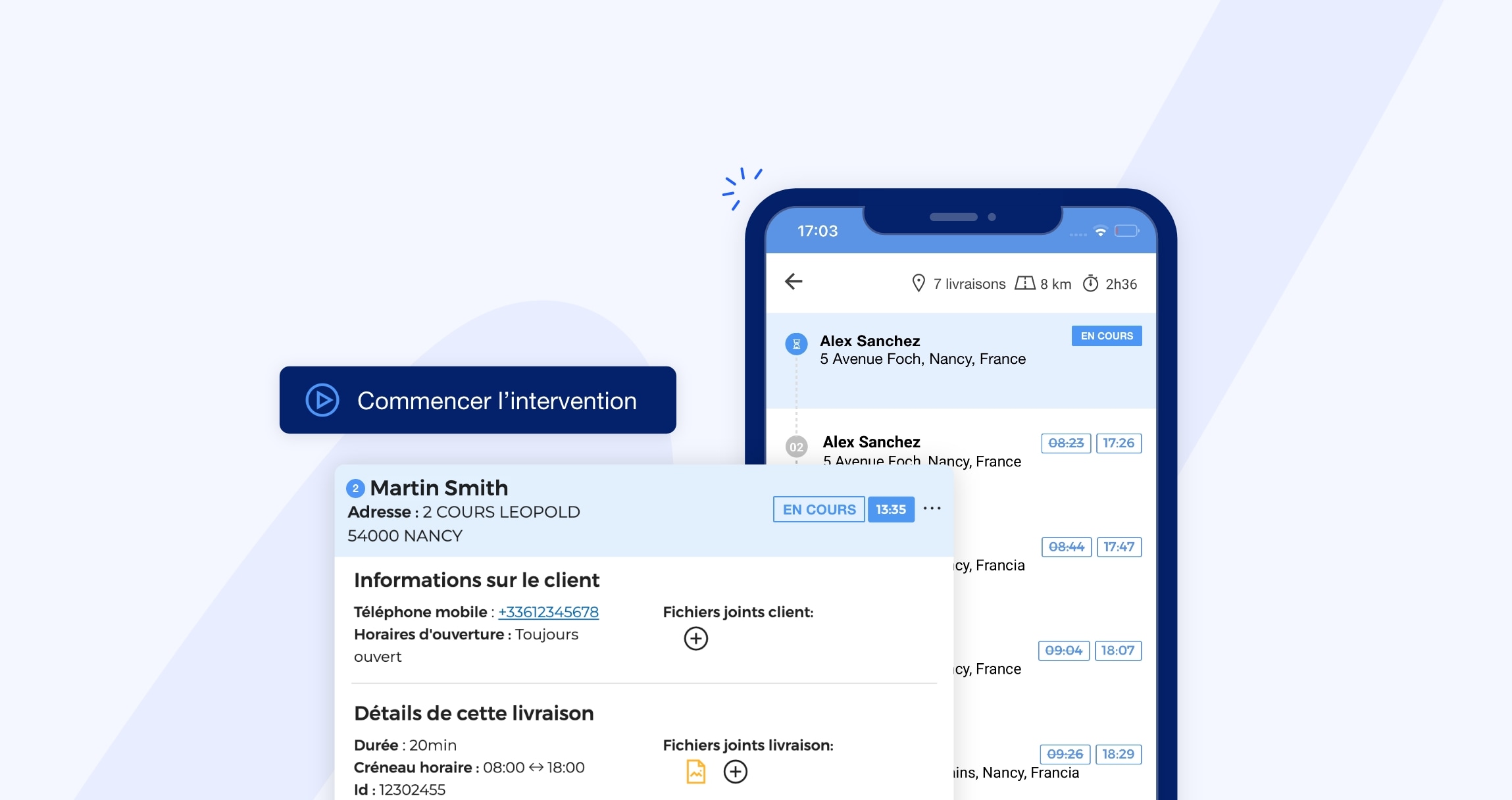Add a delivery attachment with the plus icon
Image resolution: width=1512 pixels, height=800 pixels.
(735, 772)
